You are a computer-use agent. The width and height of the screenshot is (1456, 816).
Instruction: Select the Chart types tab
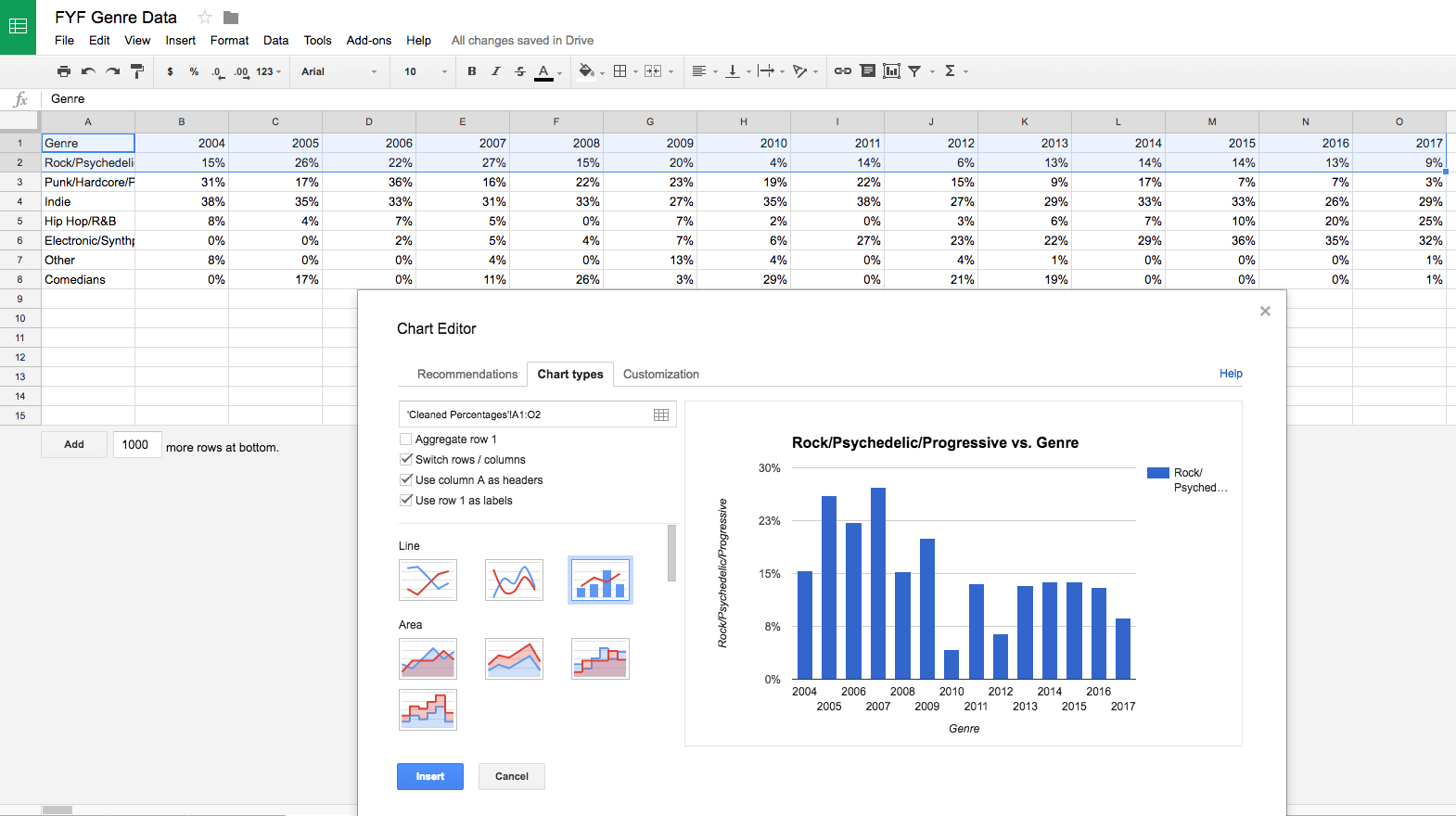pyautogui.click(x=570, y=374)
